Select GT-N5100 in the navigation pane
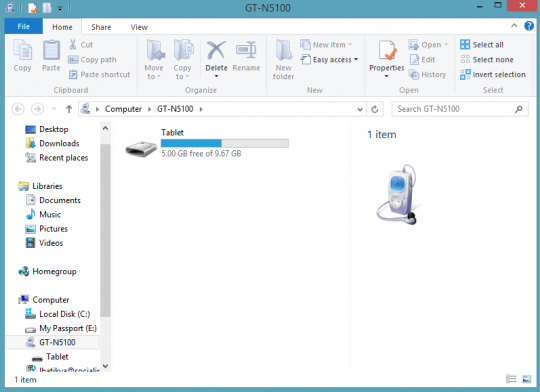This screenshot has height=392, width=540. coord(52,342)
